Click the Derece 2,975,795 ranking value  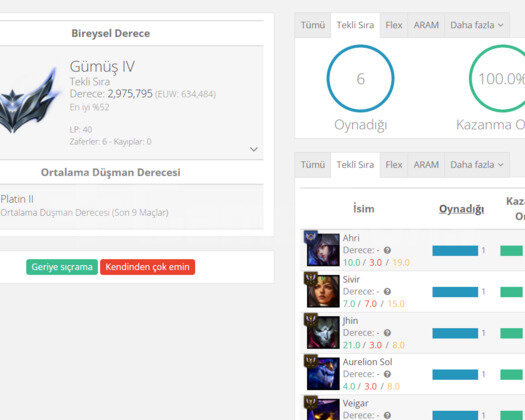(130, 93)
